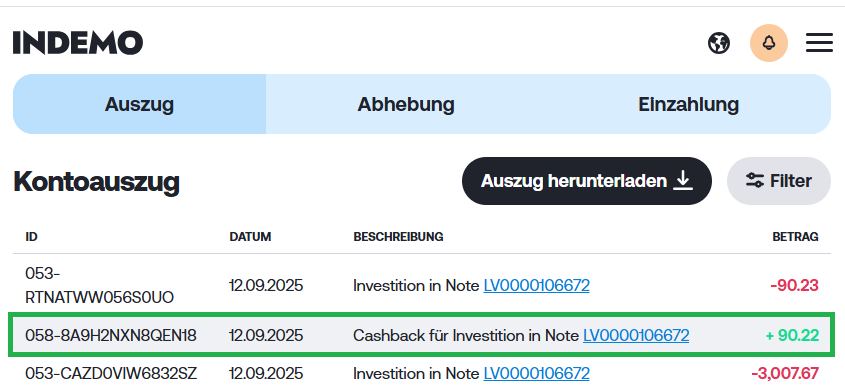
Task: Click the BETRAG column header
Action: [x=795, y=237]
